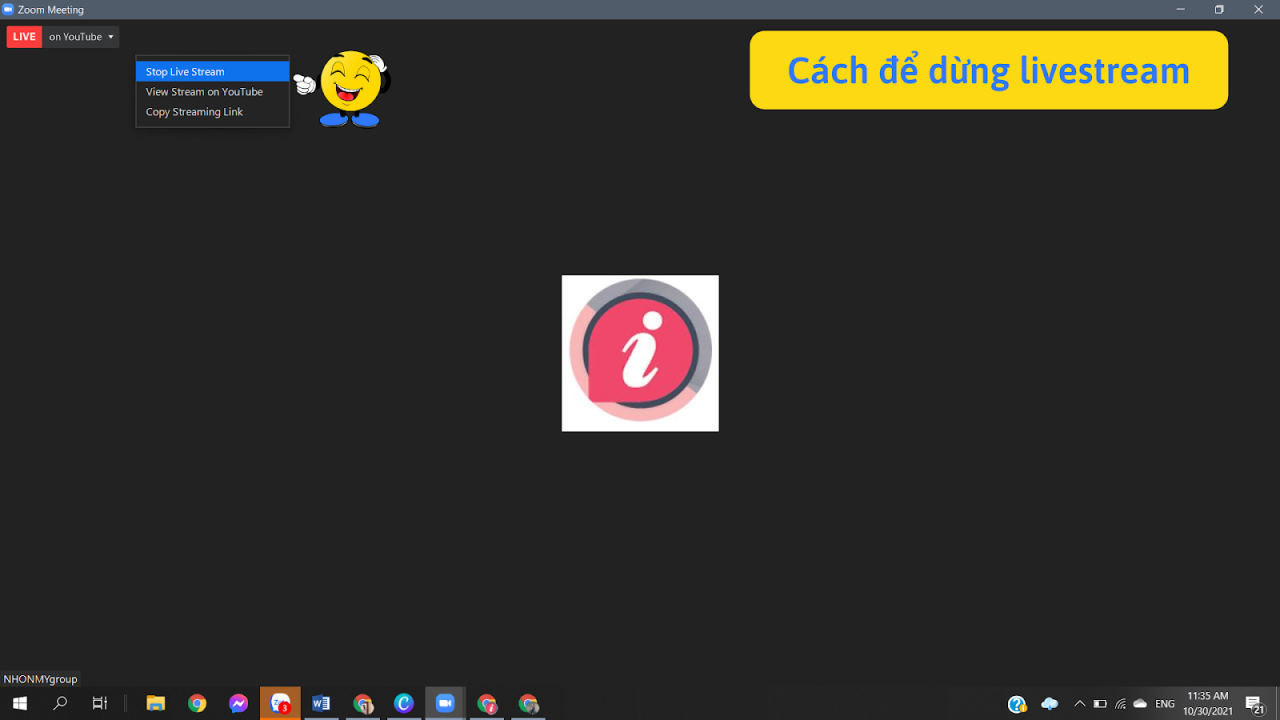Open the Action Center notifications panel
Viewport: 1280px width, 720px height.
pyautogui.click(x=1252, y=703)
